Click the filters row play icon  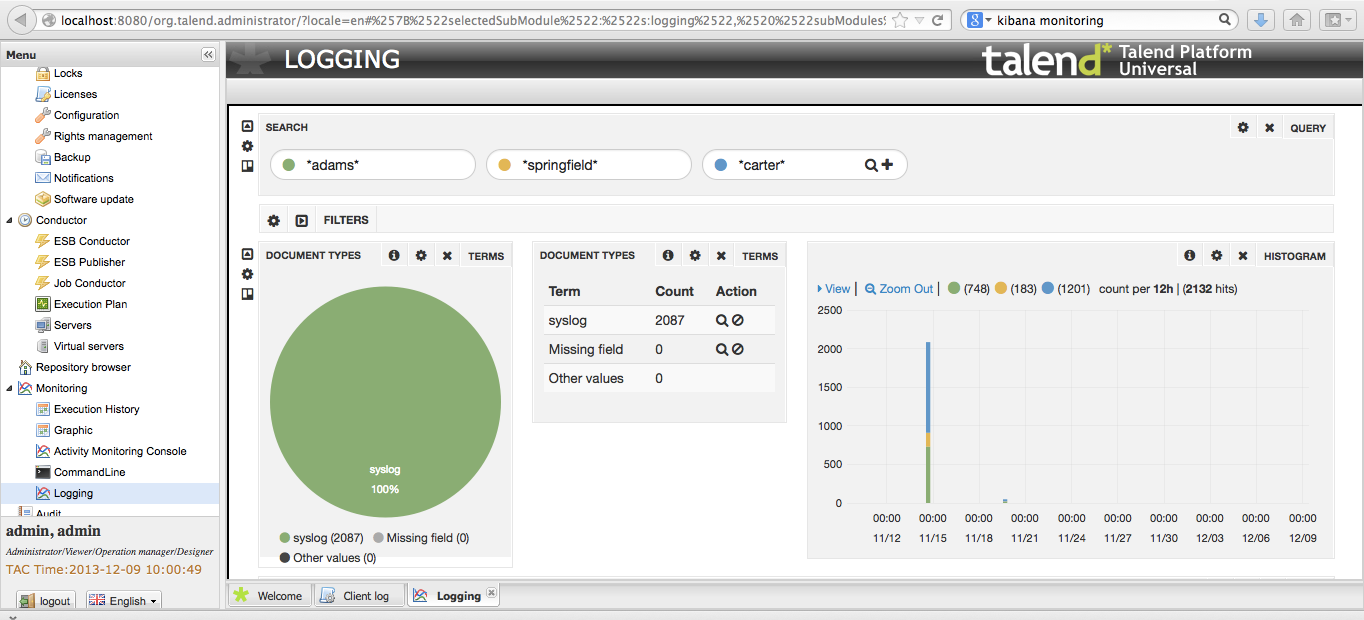pyautogui.click(x=301, y=220)
